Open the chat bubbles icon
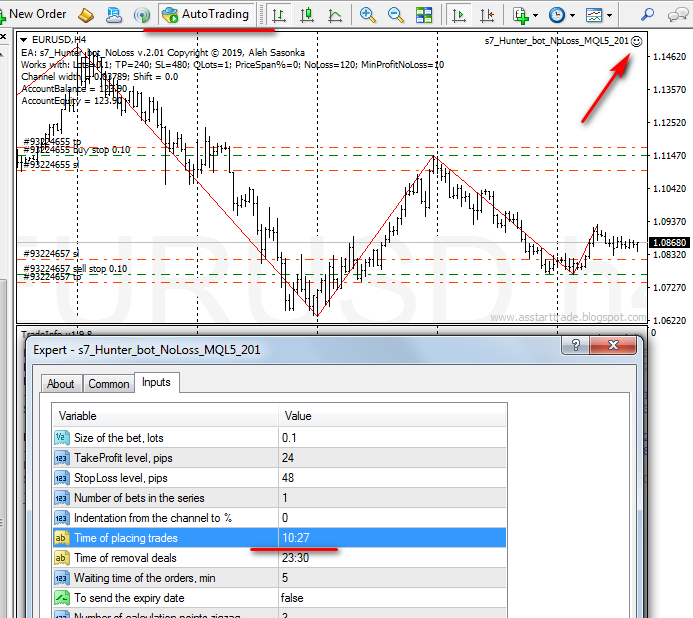 tap(678, 15)
